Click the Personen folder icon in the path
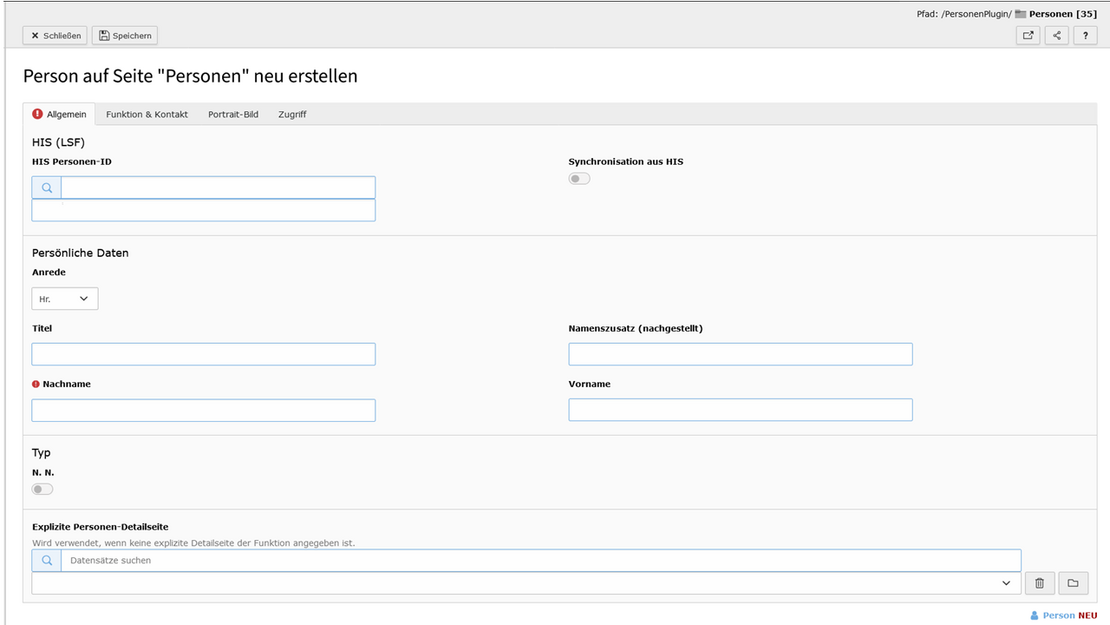 pyautogui.click(x=1020, y=14)
